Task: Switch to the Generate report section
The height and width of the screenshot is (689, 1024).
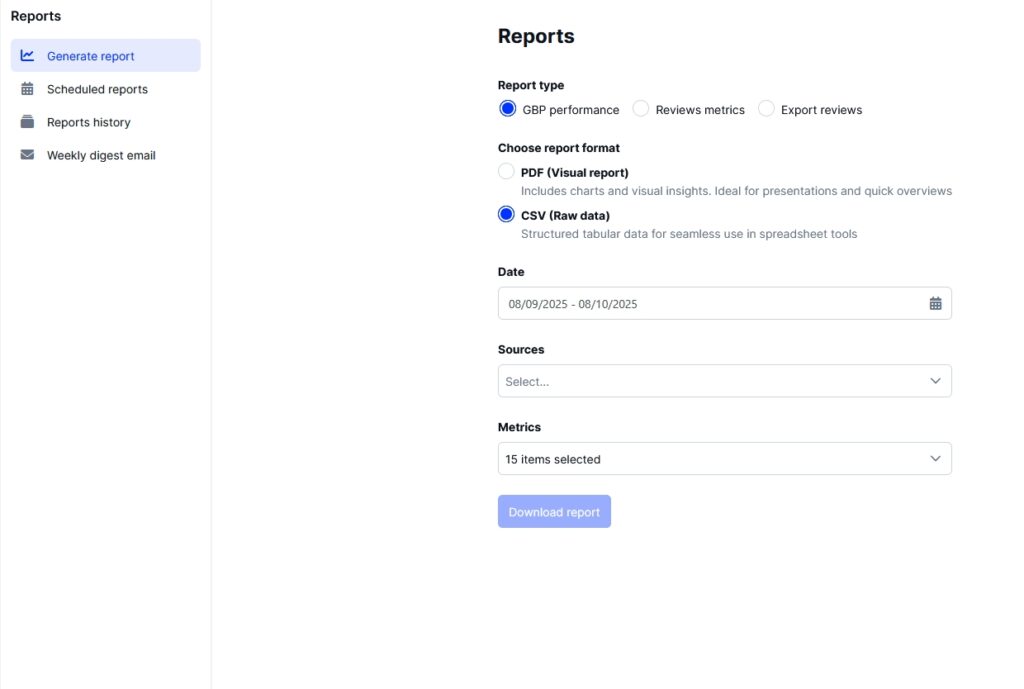Action: click(x=91, y=56)
